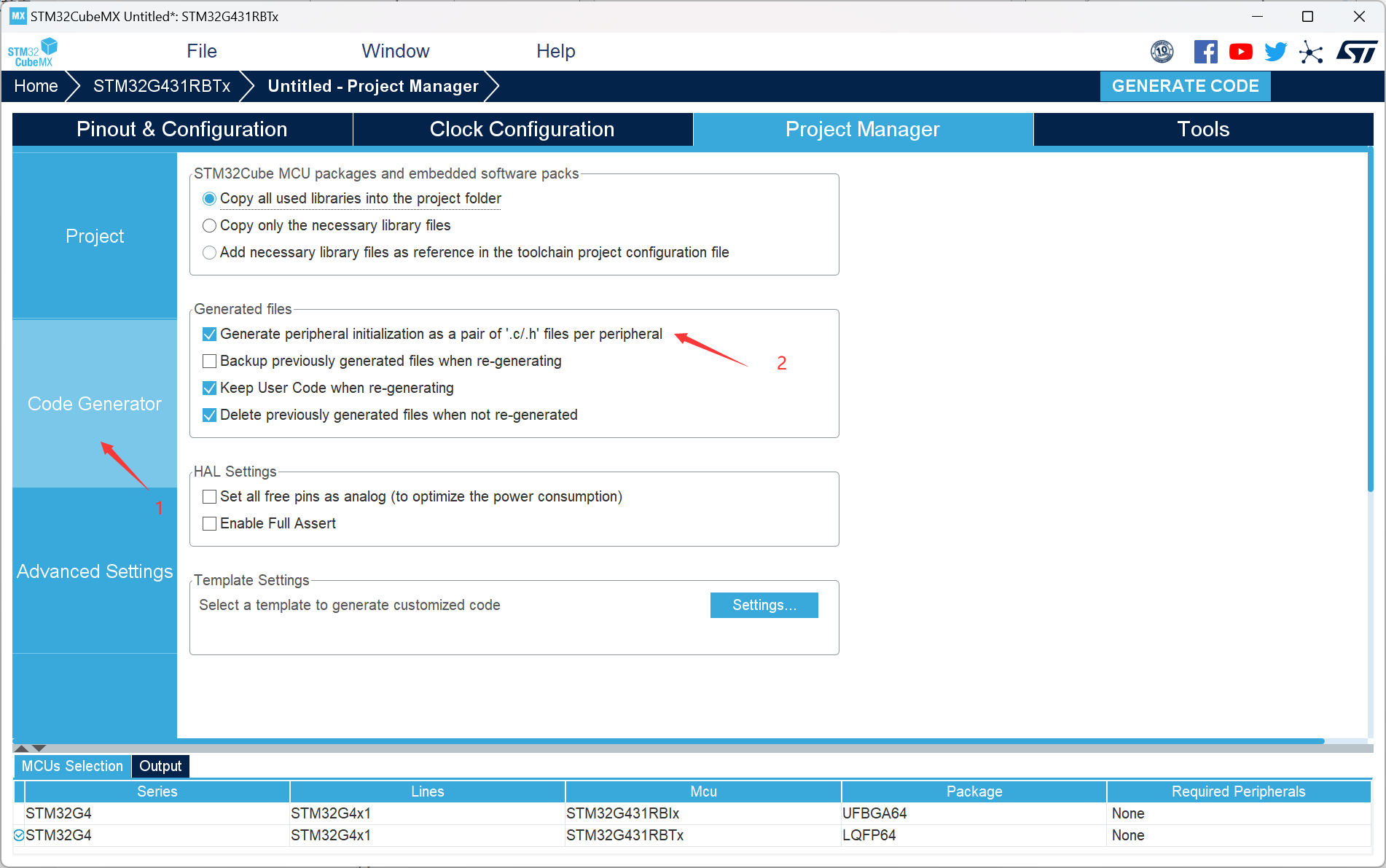Sort by Required Peripherals column header
Image resolution: width=1386 pixels, height=868 pixels.
pyautogui.click(x=1239, y=792)
